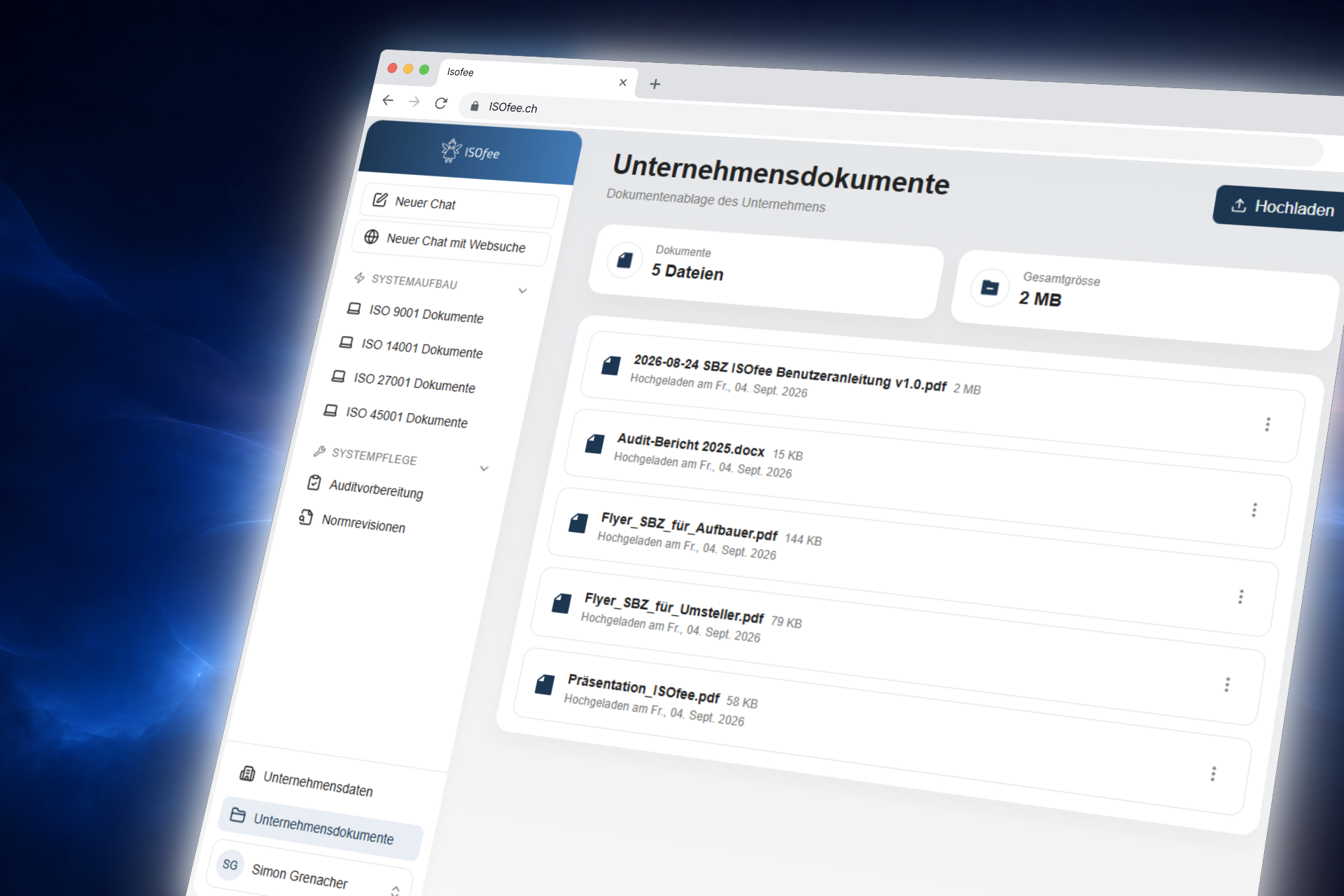This screenshot has width=1344, height=896.
Task: Click file icon of Benutzeranleitung v1.0.pdf
Action: (611, 365)
